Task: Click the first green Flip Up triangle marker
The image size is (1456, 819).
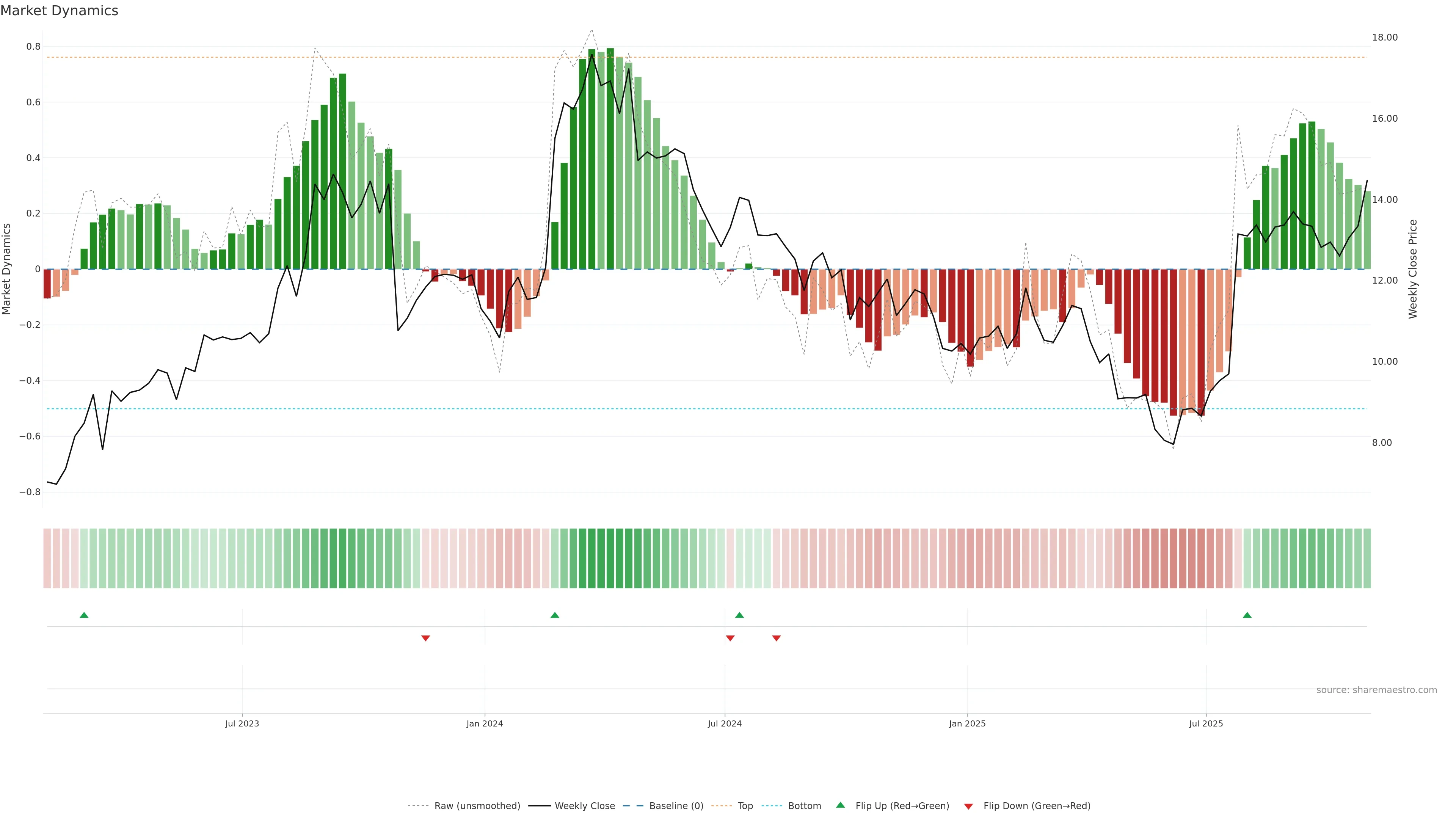Action: (84, 615)
